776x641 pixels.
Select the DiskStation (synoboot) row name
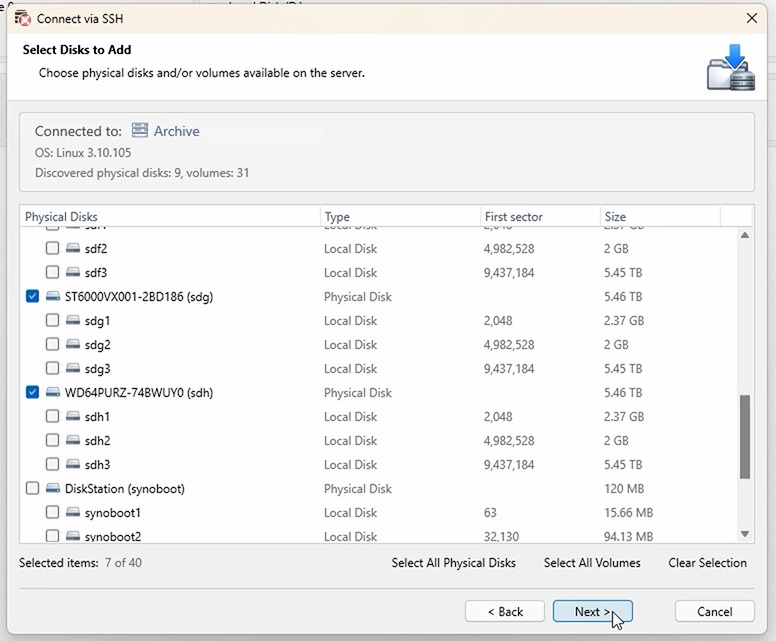pos(125,489)
